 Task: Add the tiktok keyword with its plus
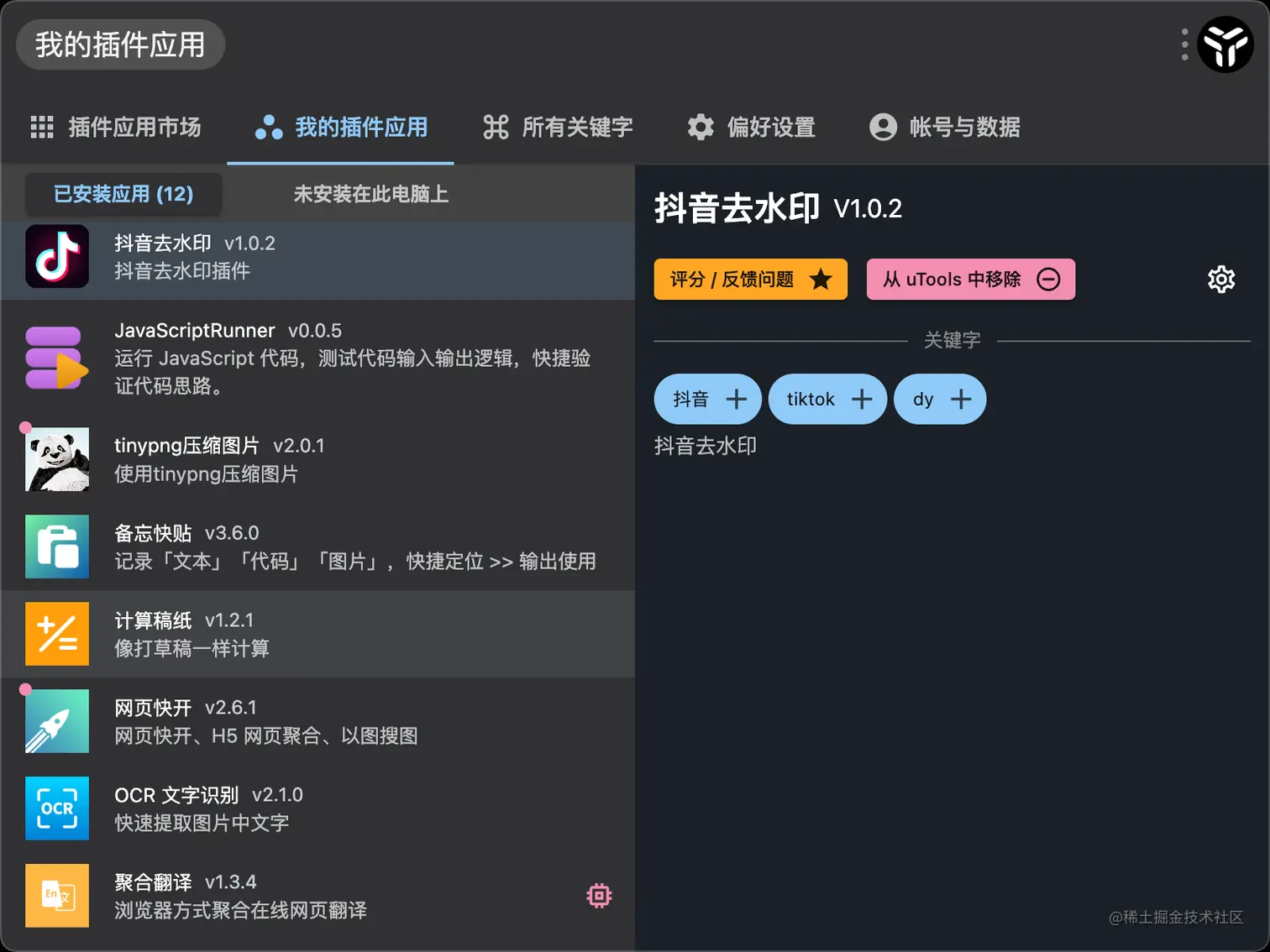862,399
